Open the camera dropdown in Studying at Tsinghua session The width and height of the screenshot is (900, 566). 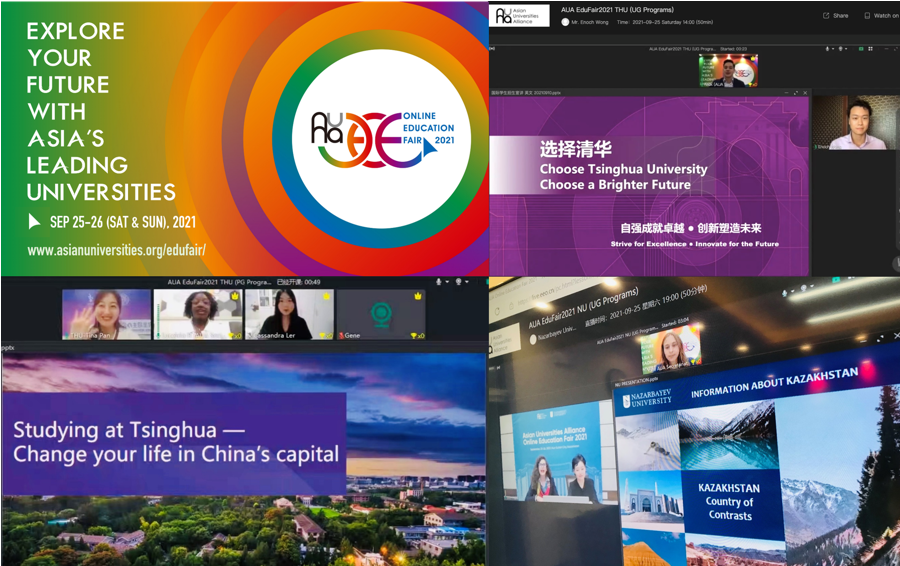tap(467, 282)
